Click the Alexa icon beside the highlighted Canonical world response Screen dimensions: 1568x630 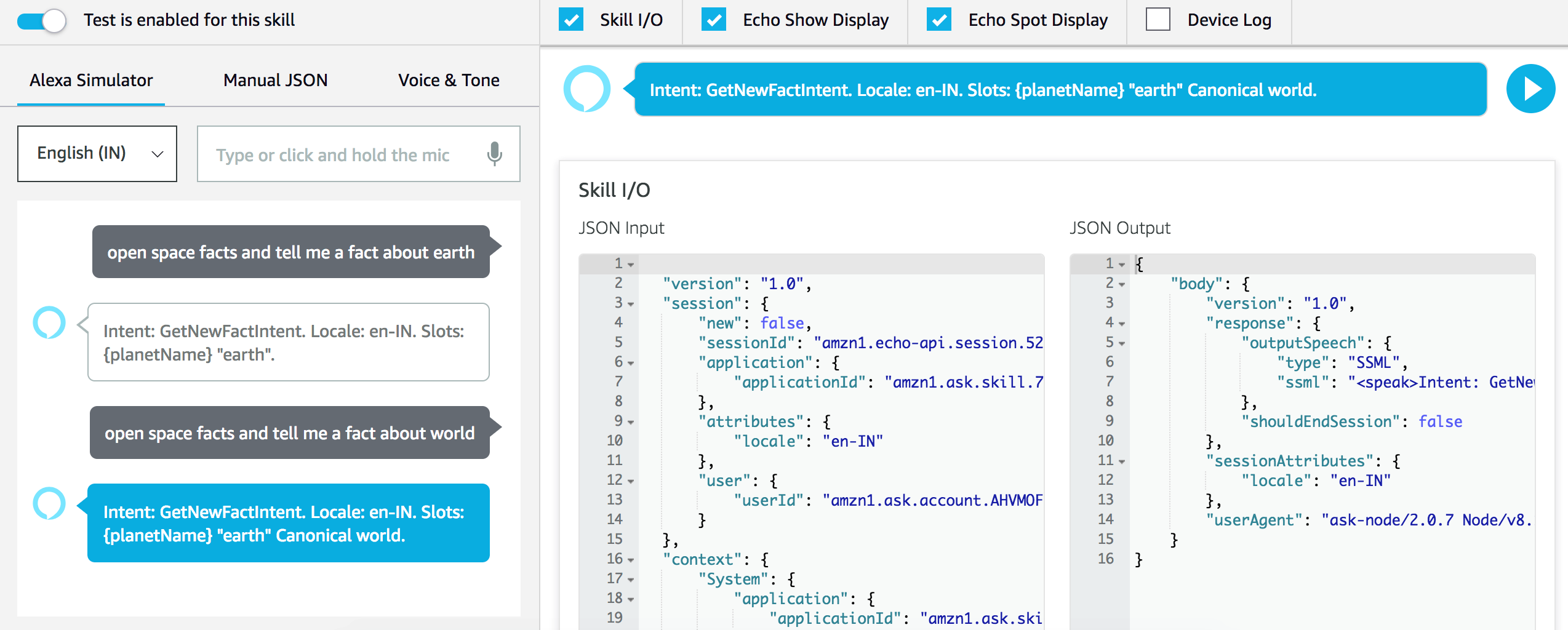[50, 504]
